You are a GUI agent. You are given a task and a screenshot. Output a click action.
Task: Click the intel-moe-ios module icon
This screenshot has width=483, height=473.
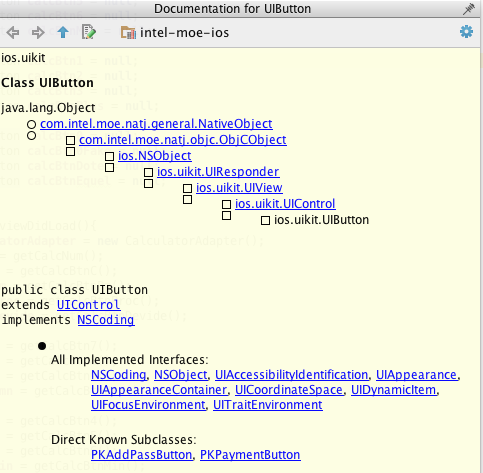(128, 33)
